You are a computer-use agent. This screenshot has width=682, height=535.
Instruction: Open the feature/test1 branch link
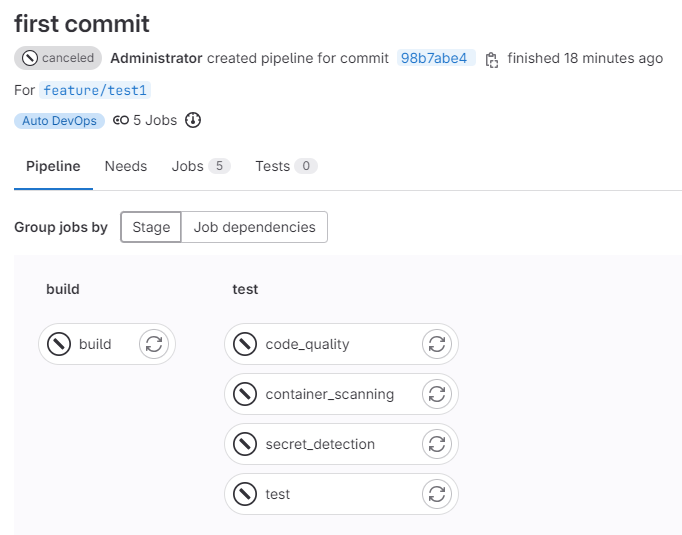pyautogui.click(x=95, y=90)
